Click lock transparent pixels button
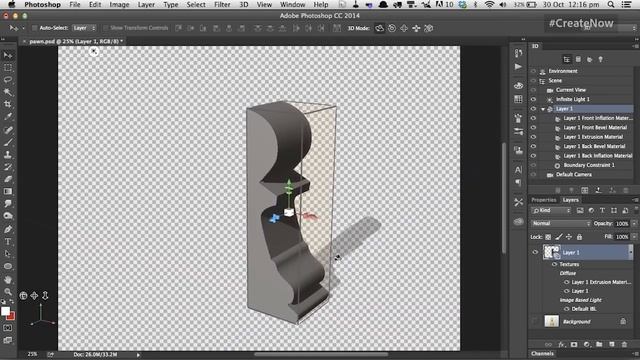The width and height of the screenshot is (640, 360). tap(548, 237)
